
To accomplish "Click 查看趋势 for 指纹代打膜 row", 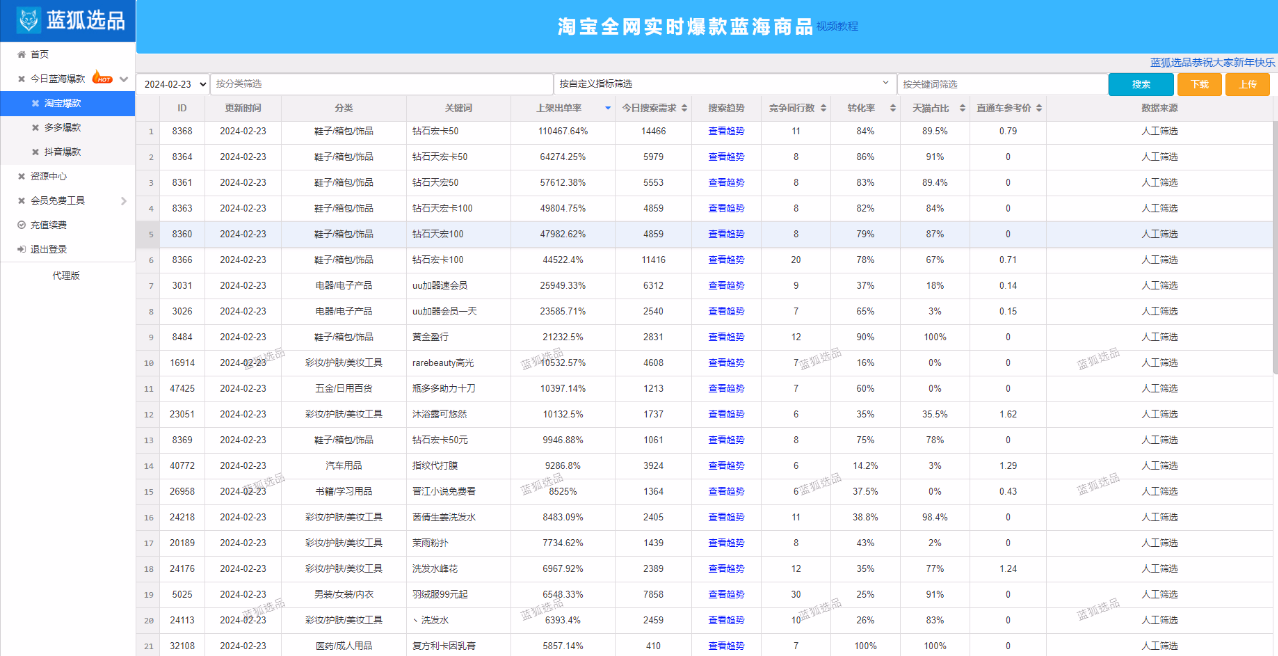I will point(726,465).
